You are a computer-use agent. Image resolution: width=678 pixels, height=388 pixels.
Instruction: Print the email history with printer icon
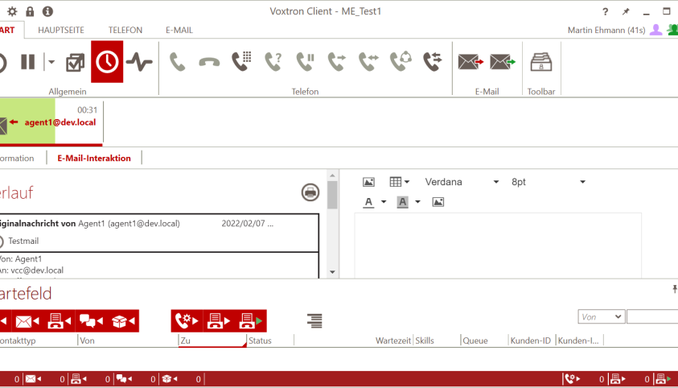pos(310,192)
